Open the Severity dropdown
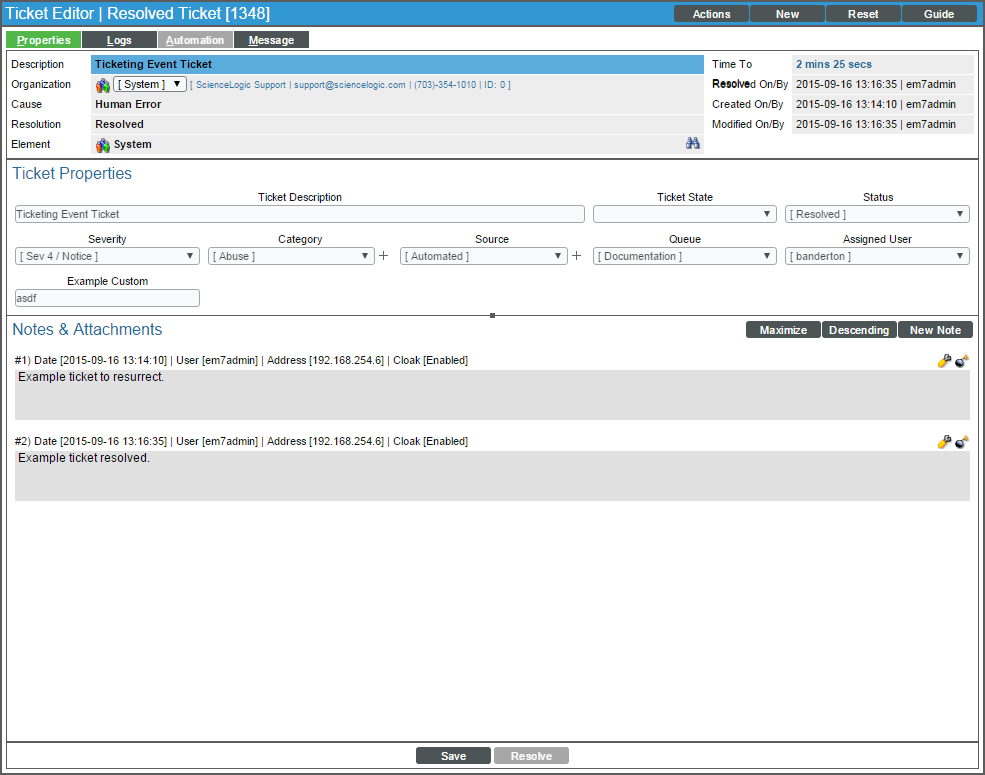Viewport: 985px width, 775px height. pos(107,256)
